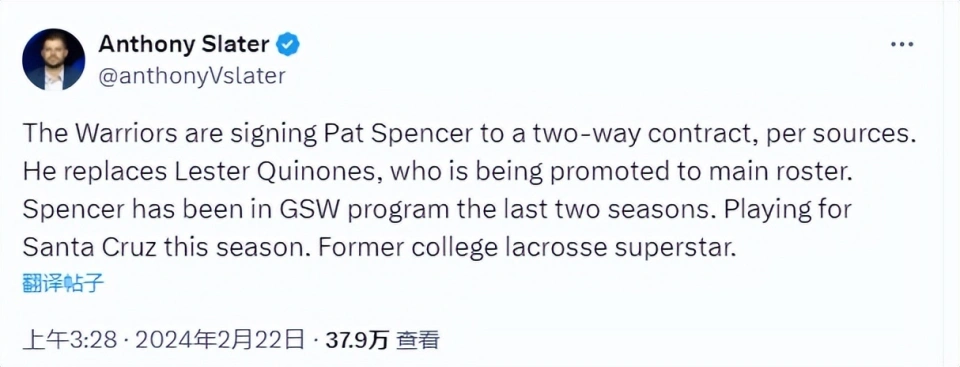Click the 翻译帖子 translate post link

point(63,284)
